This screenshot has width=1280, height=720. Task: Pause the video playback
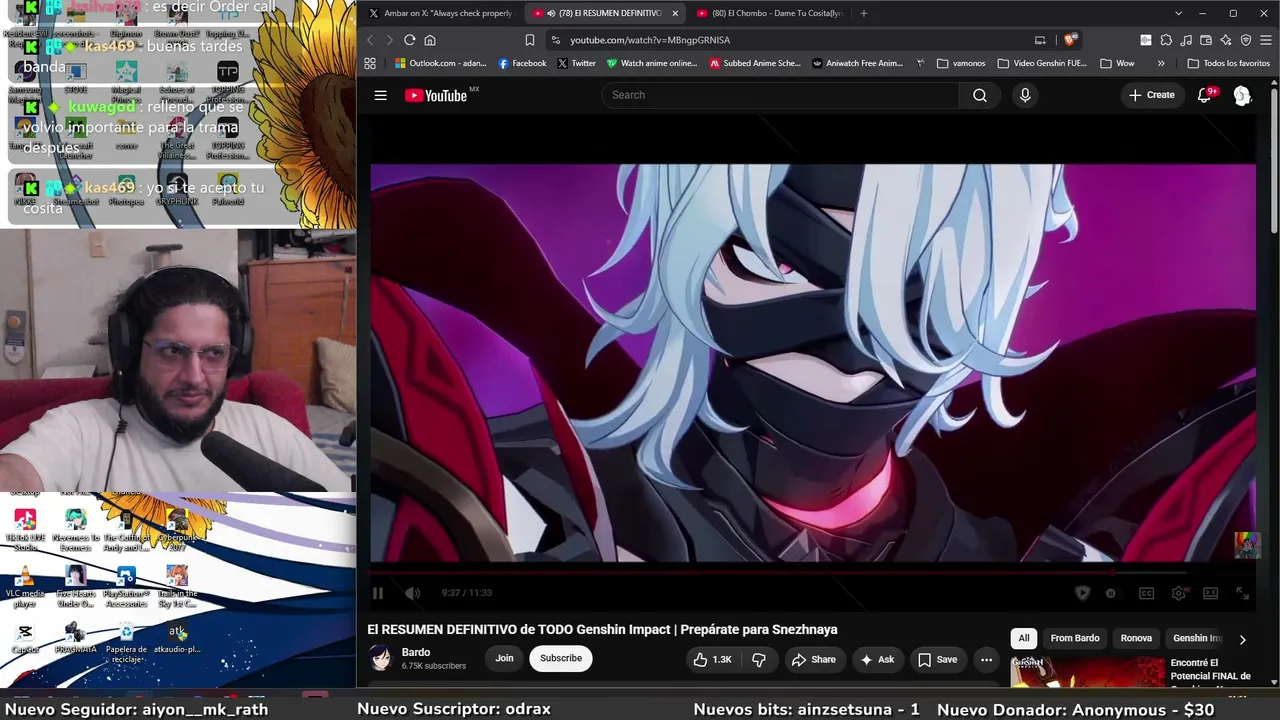378,593
